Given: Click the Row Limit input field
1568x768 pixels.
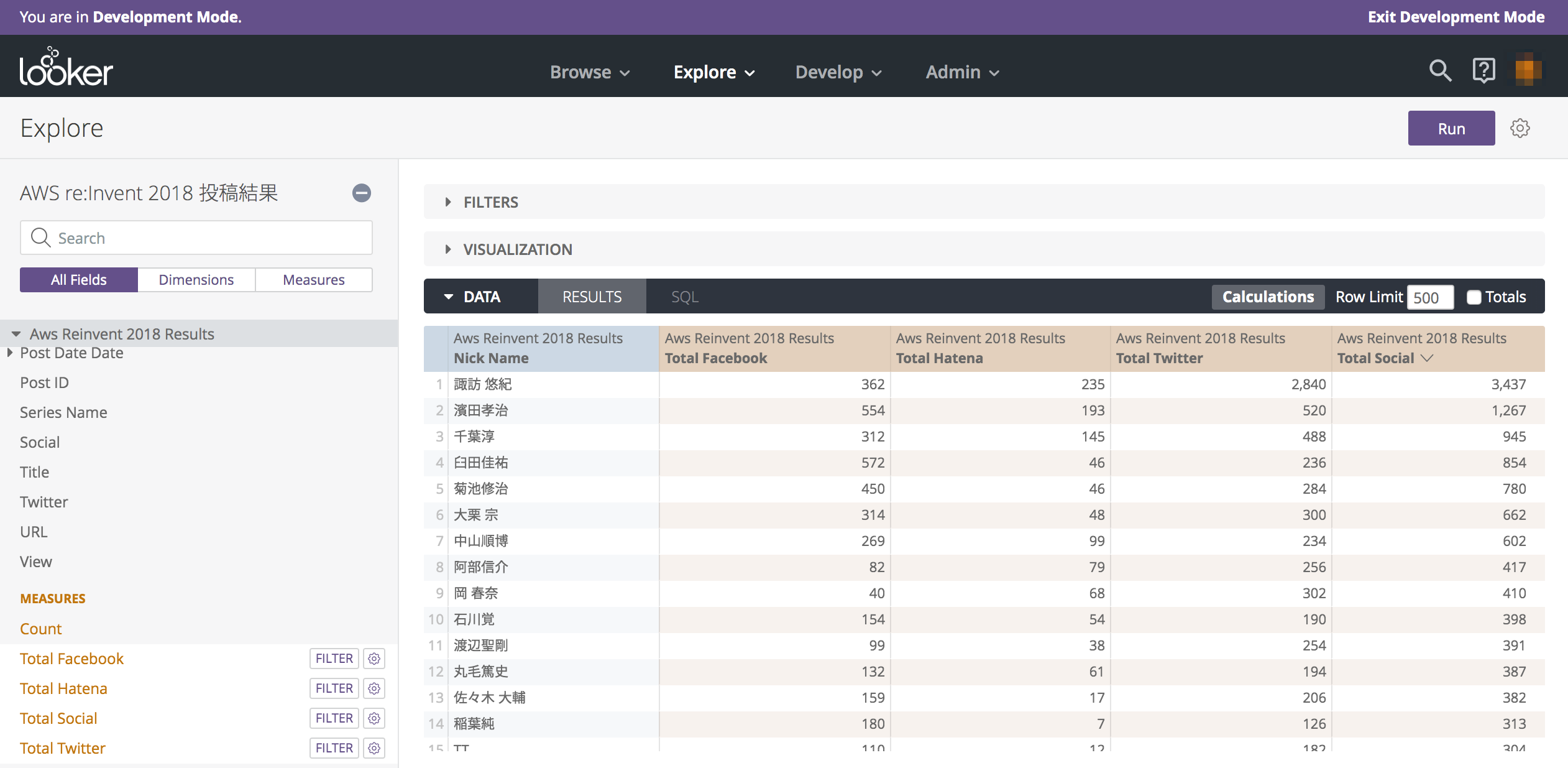Looking at the screenshot, I should click(1429, 297).
